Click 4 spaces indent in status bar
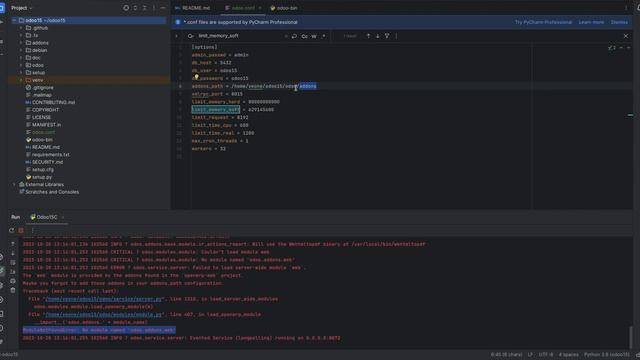The width and height of the screenshot is (640, 360). pyautogui.click(x=568, y=355)
